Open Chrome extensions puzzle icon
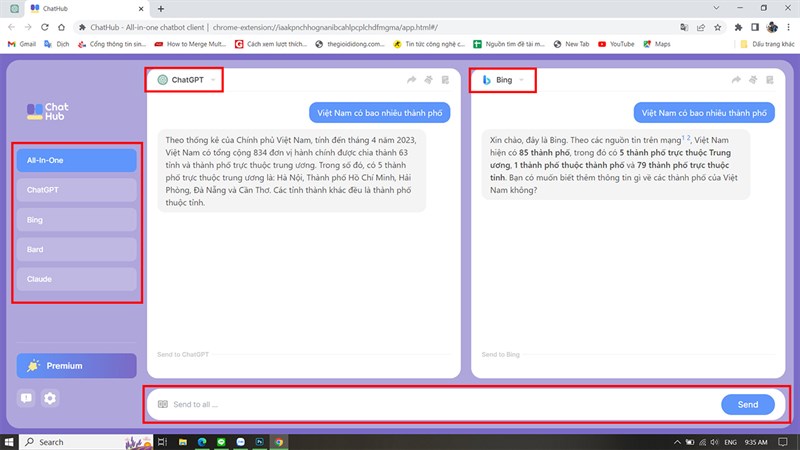 coord(738,27)
